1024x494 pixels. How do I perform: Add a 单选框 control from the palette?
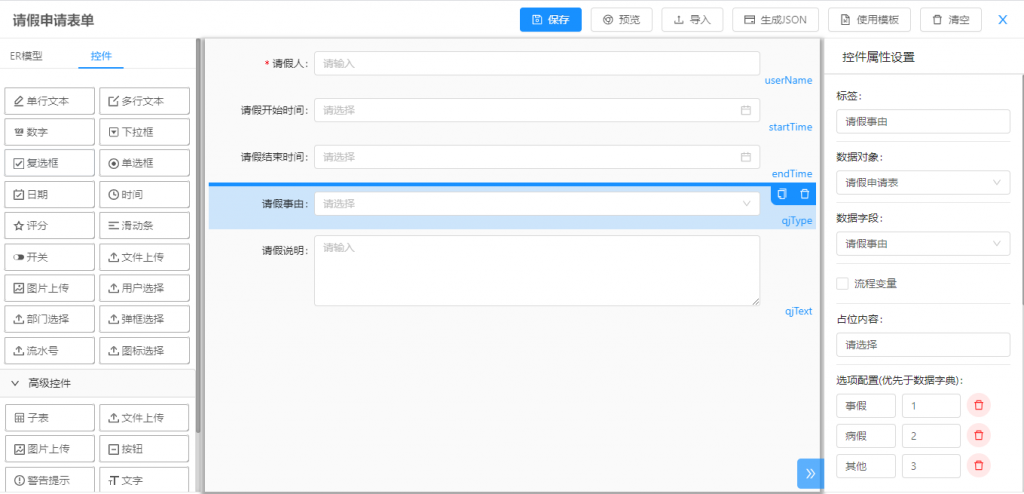coord(143,163)
